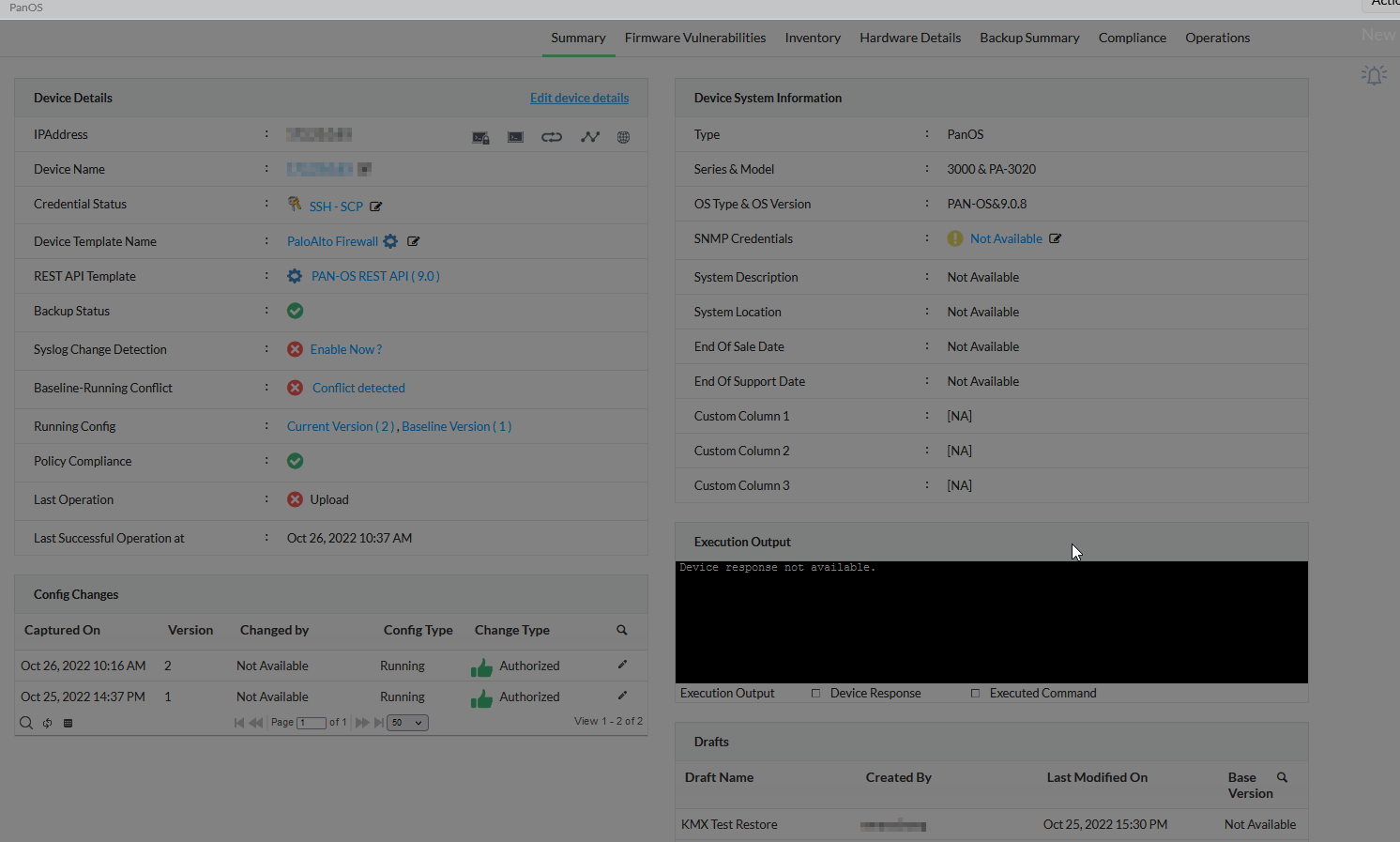The image size is (1400, 842).
Task: Go to the previous page of Config Changes
Action: [x=256, y=723]
